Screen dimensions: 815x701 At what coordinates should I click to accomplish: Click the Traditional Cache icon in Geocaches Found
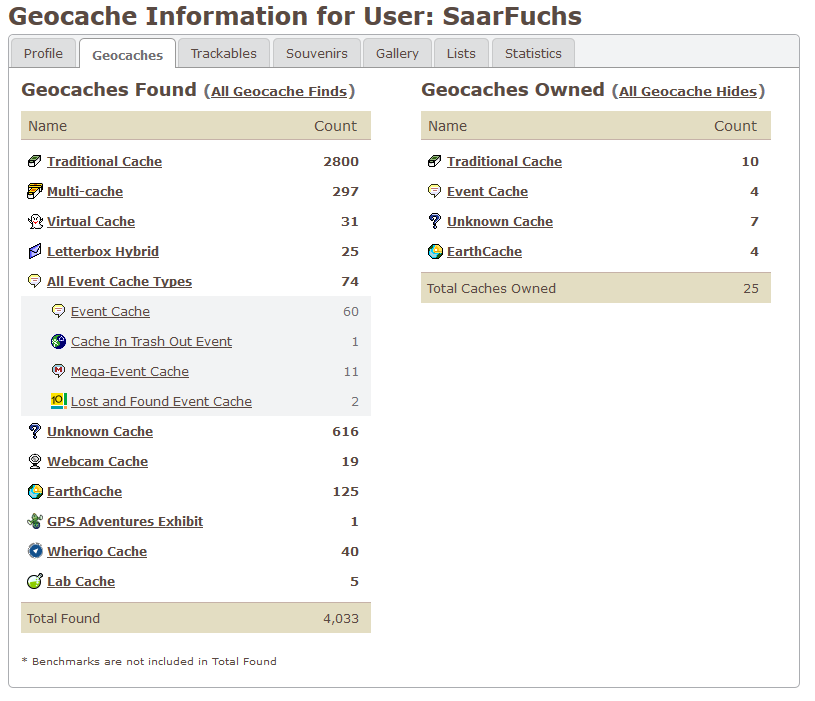coord(34,162)
